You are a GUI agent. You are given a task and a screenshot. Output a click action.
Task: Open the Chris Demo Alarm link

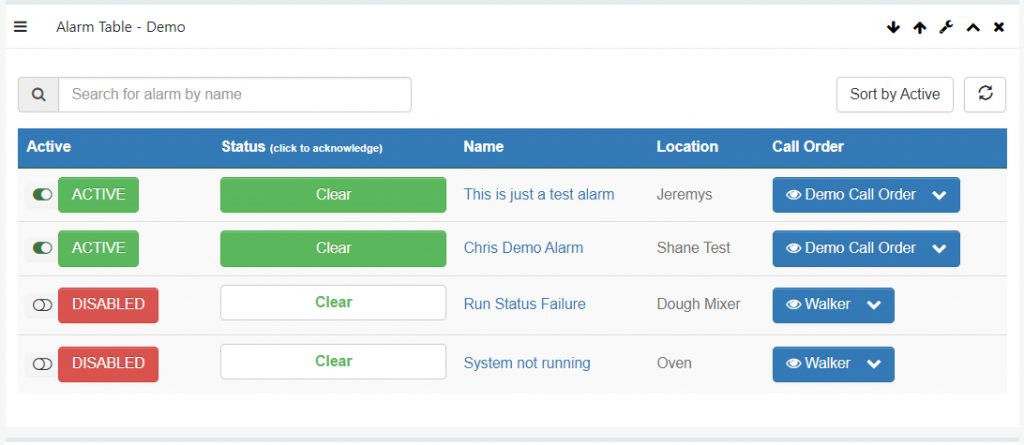click(x=523, y=248)
